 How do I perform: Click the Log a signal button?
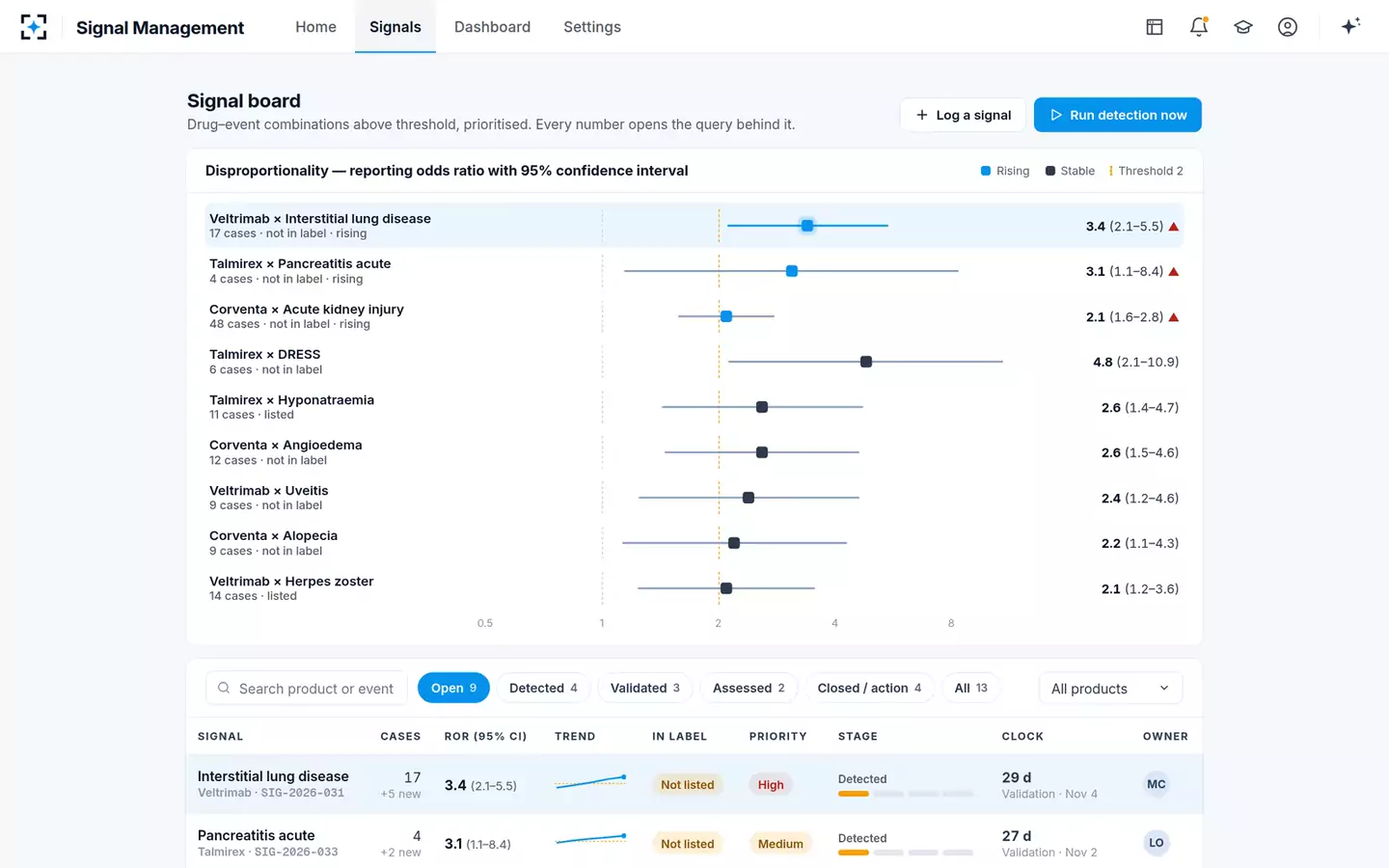pyautogui.click(x=963, y=115)
